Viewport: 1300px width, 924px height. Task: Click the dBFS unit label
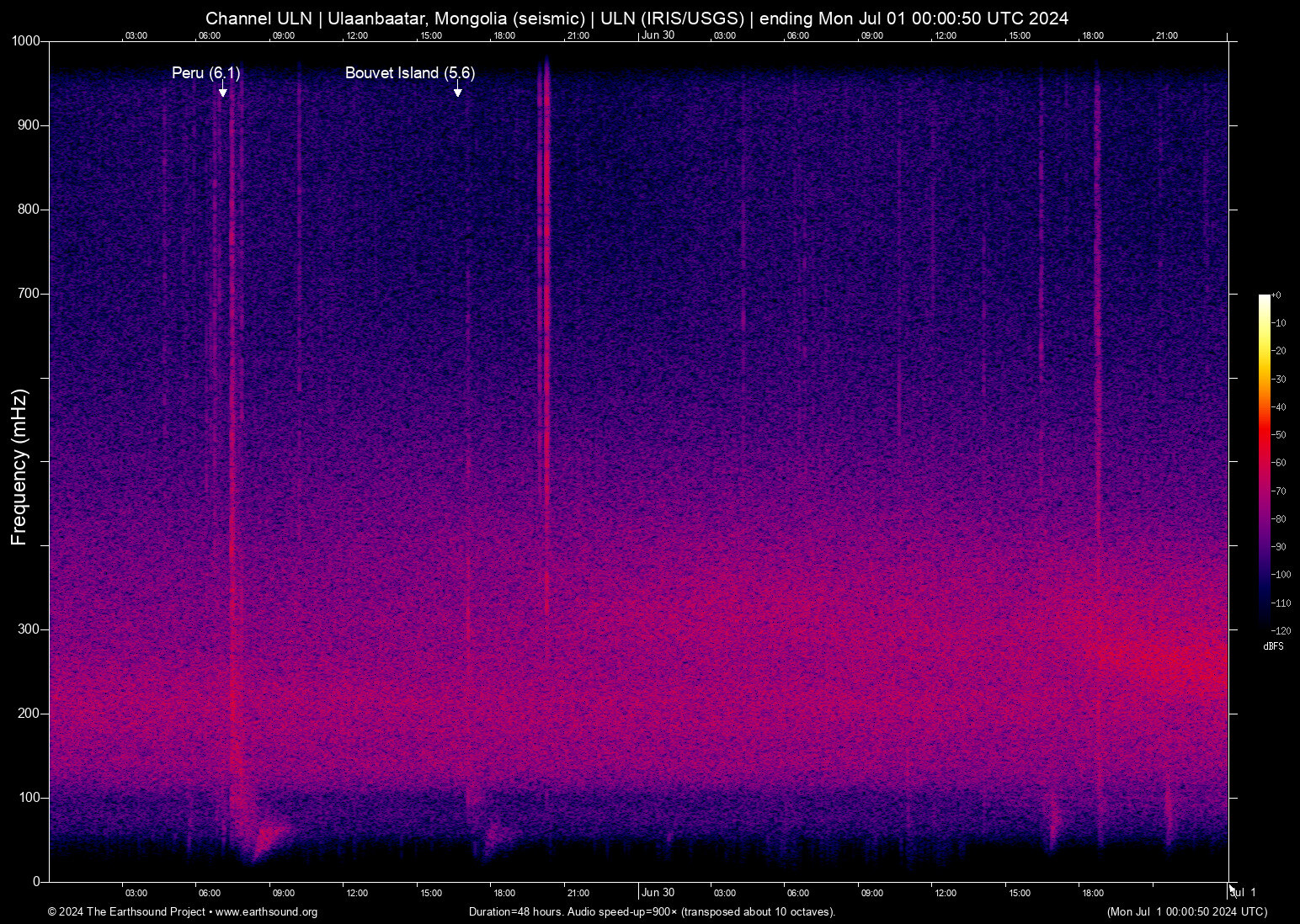coord(1273,646)
